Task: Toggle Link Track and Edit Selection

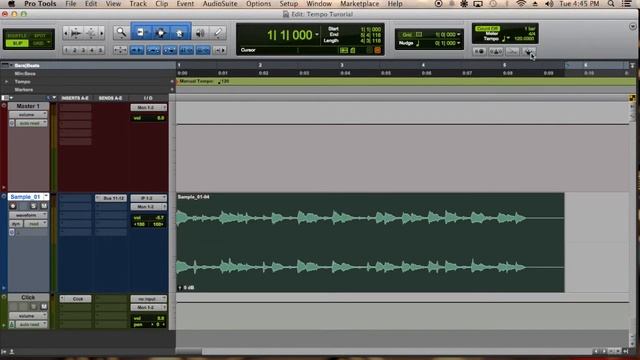Action: click(x=169, y=50)
